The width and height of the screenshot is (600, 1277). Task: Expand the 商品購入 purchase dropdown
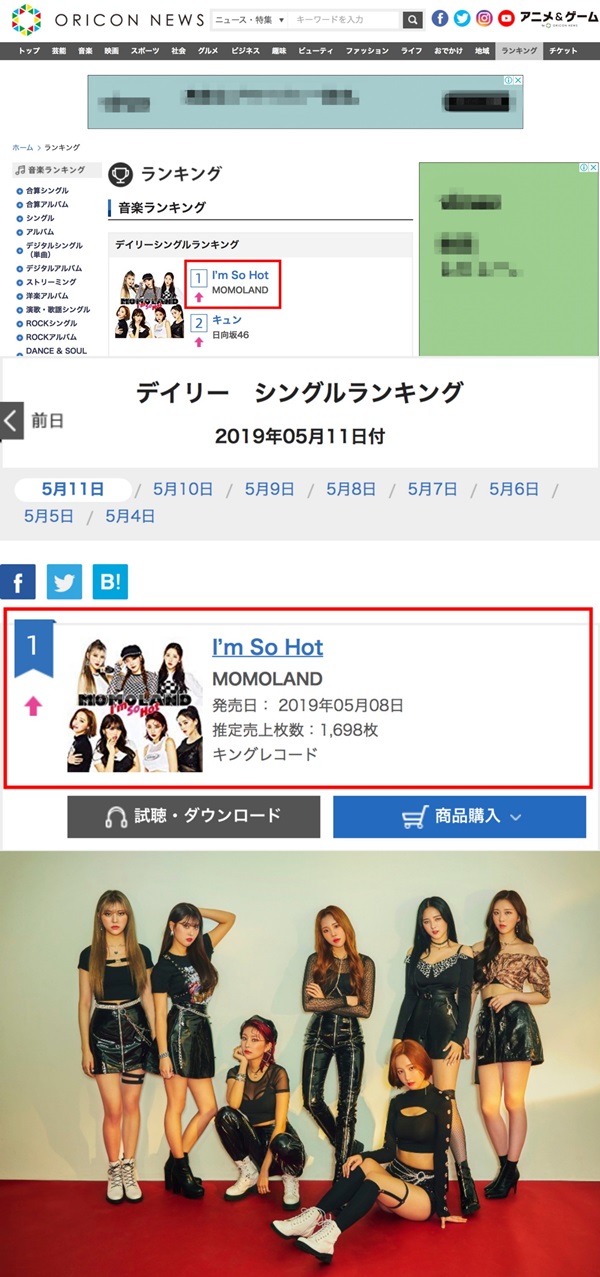[x=459, y=816]
